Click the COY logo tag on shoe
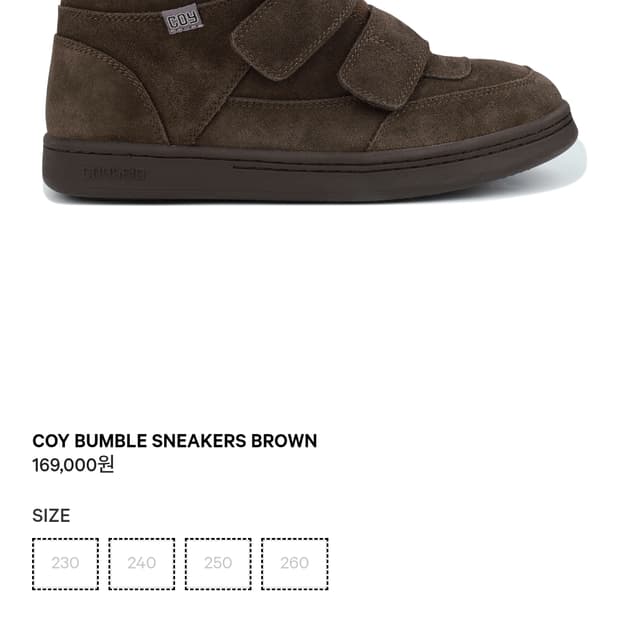Screen dimensions: 620x620 tap(182, 21)
